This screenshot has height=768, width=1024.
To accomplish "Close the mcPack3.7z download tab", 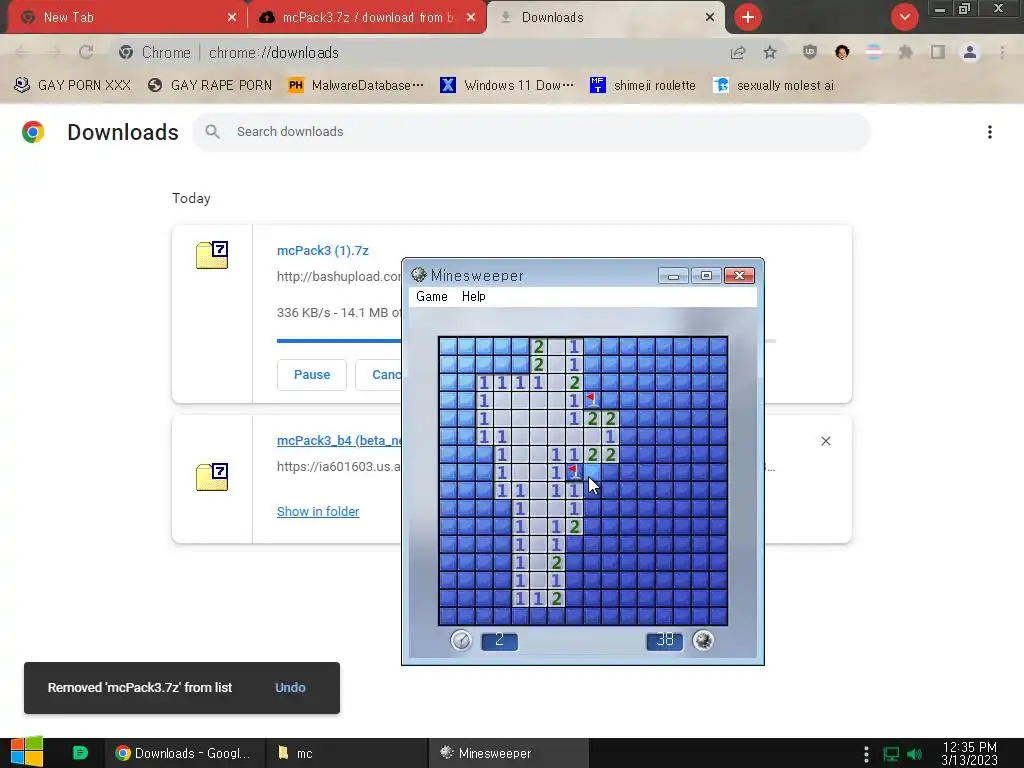I will click(x=471, y=18).
